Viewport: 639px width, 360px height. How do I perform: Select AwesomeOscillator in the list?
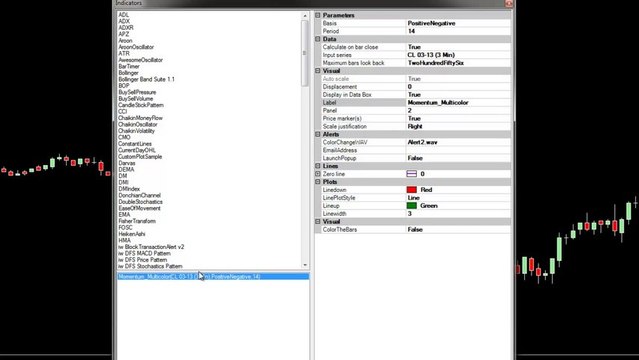(x=141, y=60)
